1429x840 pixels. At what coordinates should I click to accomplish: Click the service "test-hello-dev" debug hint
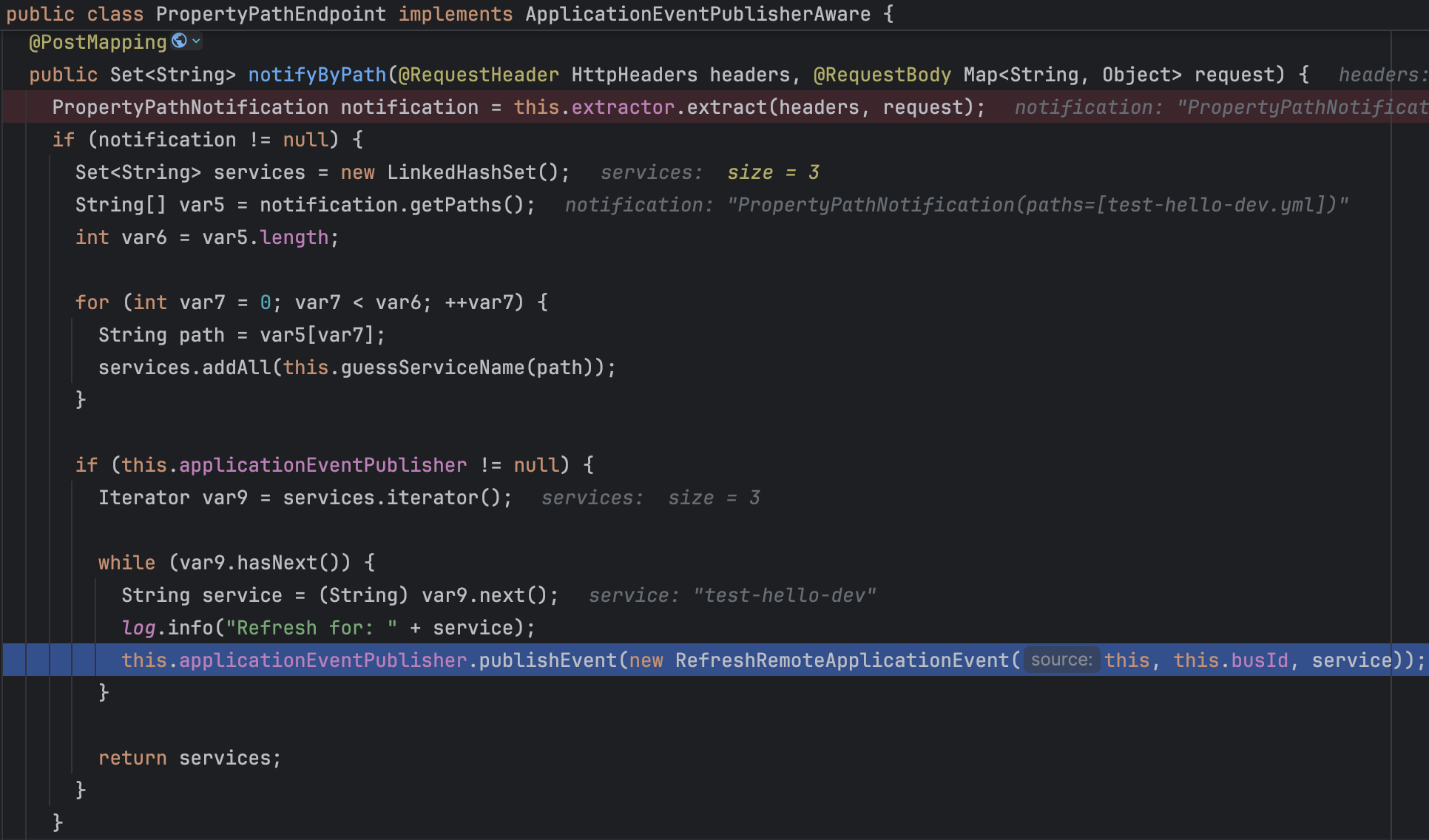(732, 595)
